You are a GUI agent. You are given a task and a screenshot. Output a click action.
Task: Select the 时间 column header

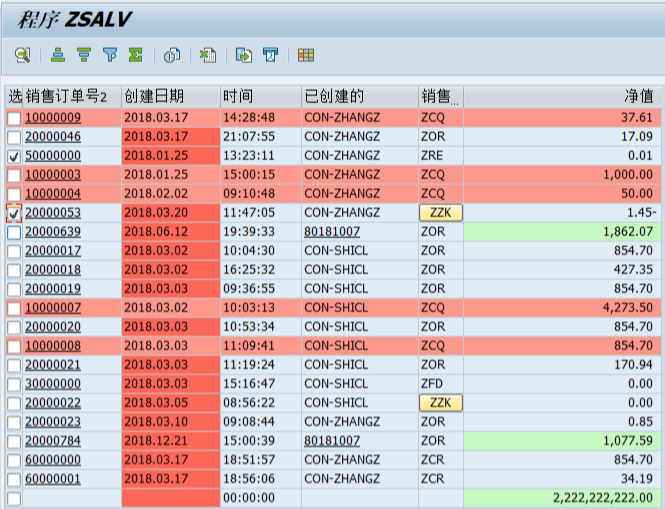click(261, 96)
